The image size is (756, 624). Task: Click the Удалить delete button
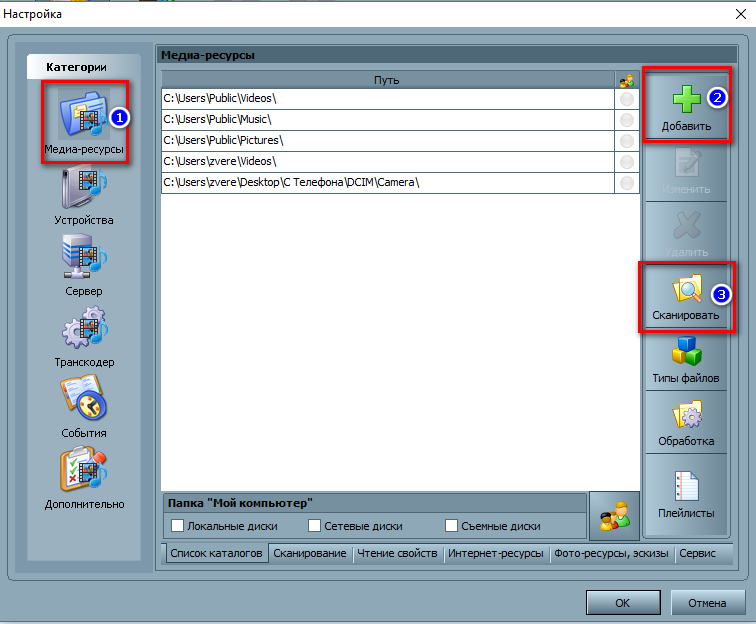click(x=686, y=233)
